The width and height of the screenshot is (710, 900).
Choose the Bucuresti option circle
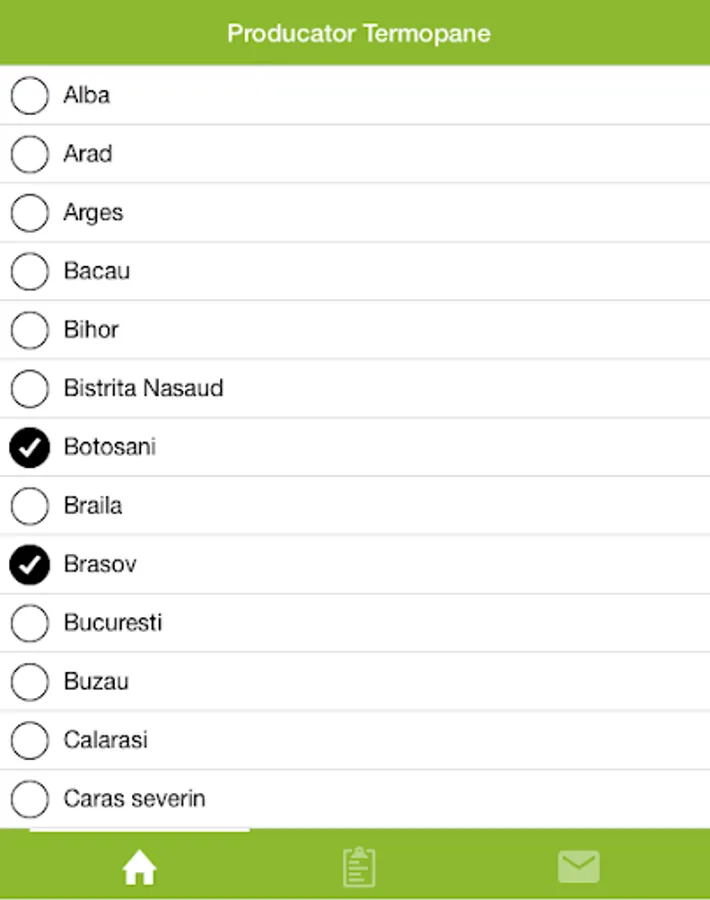[30, 623]
